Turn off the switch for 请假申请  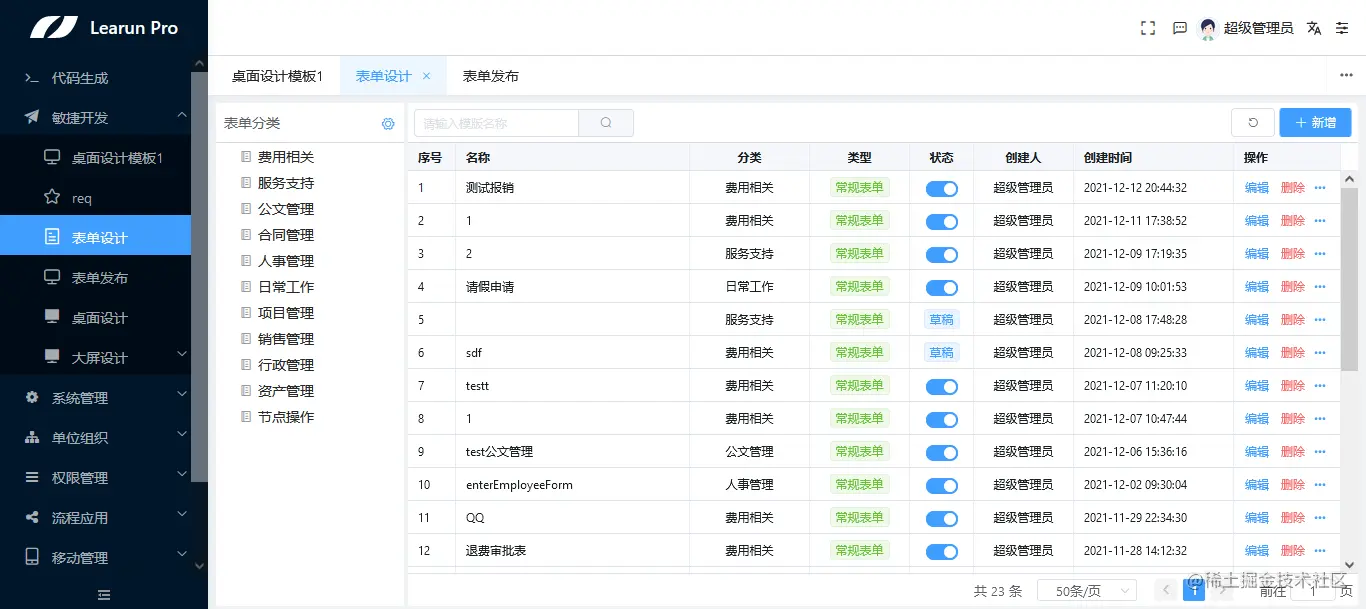tap(941, 286)
